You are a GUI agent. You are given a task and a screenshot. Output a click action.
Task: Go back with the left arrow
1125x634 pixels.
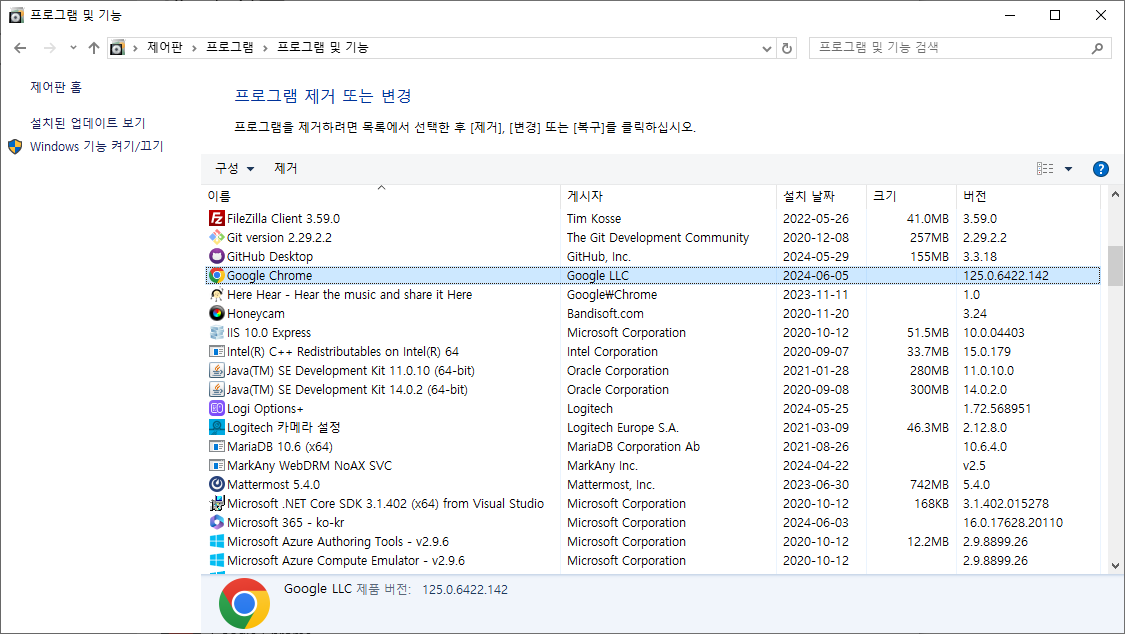click(x=20, y=48)
